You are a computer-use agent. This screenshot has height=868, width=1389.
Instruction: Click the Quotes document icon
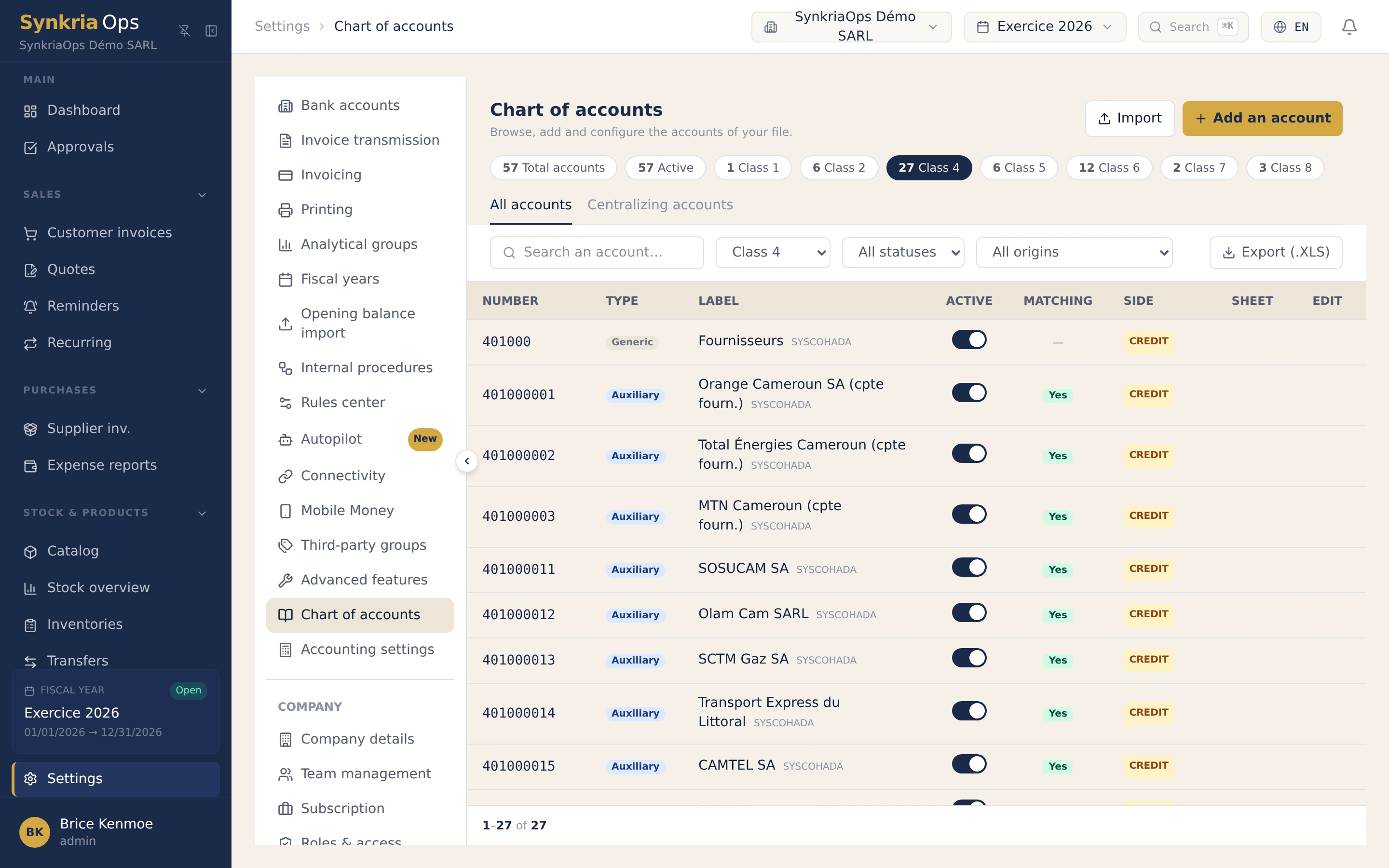(30, 270)
